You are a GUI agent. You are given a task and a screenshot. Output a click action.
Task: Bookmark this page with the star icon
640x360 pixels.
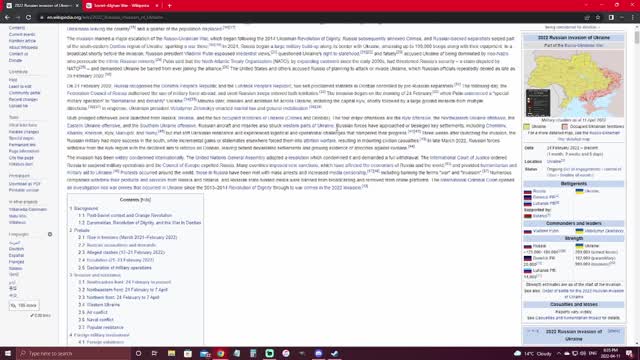[x=598, y=18]
